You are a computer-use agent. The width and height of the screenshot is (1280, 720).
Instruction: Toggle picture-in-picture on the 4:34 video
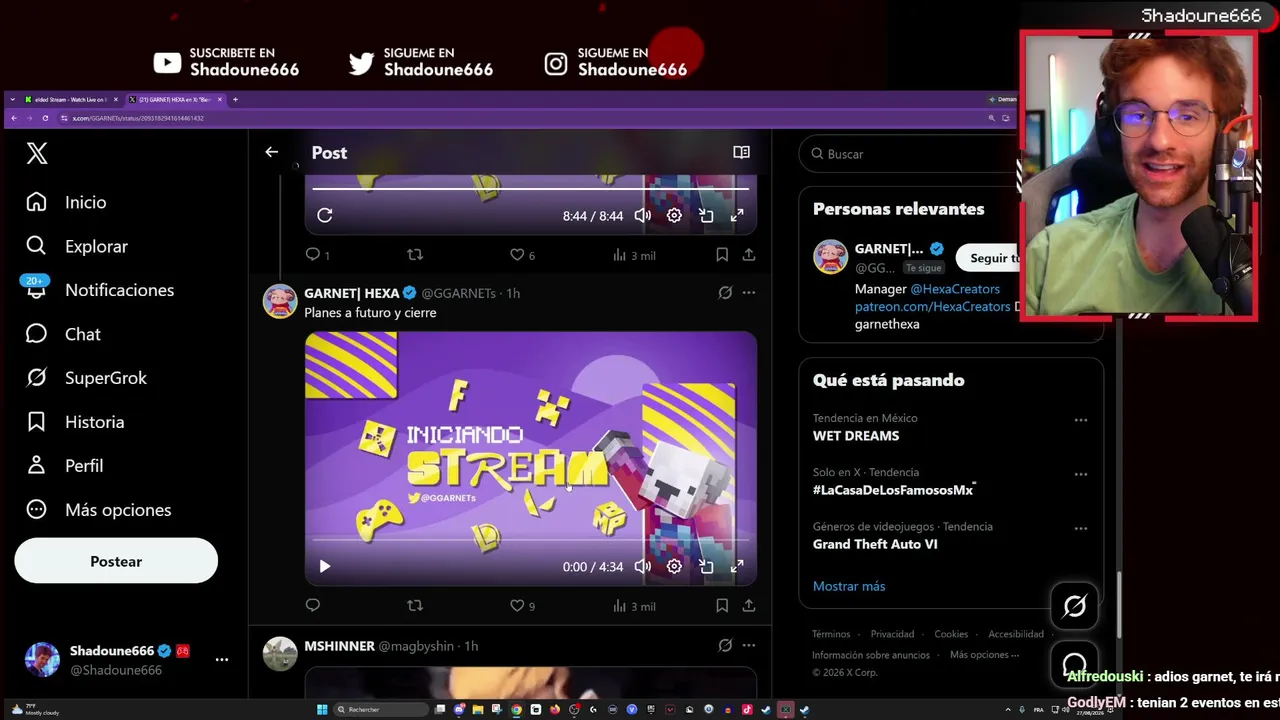point(706,566)
